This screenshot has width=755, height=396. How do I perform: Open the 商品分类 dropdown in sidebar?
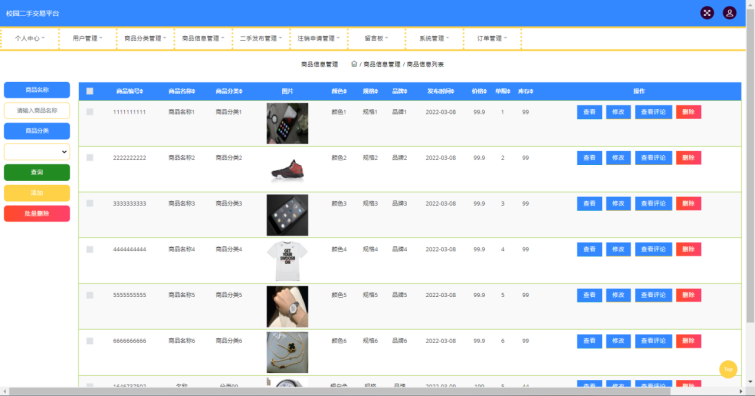[x=37, y=152]
